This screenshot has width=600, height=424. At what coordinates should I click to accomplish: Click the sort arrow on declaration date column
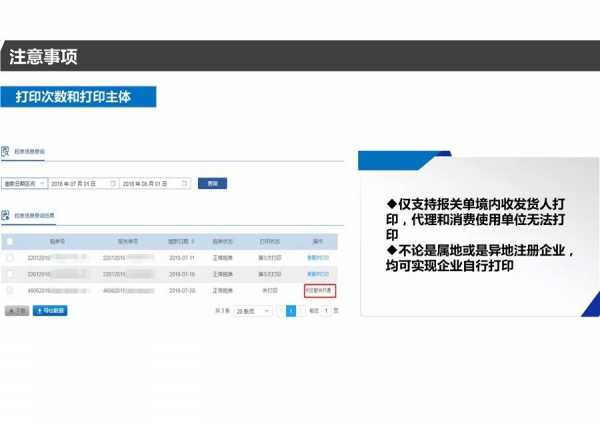[192, 241]
